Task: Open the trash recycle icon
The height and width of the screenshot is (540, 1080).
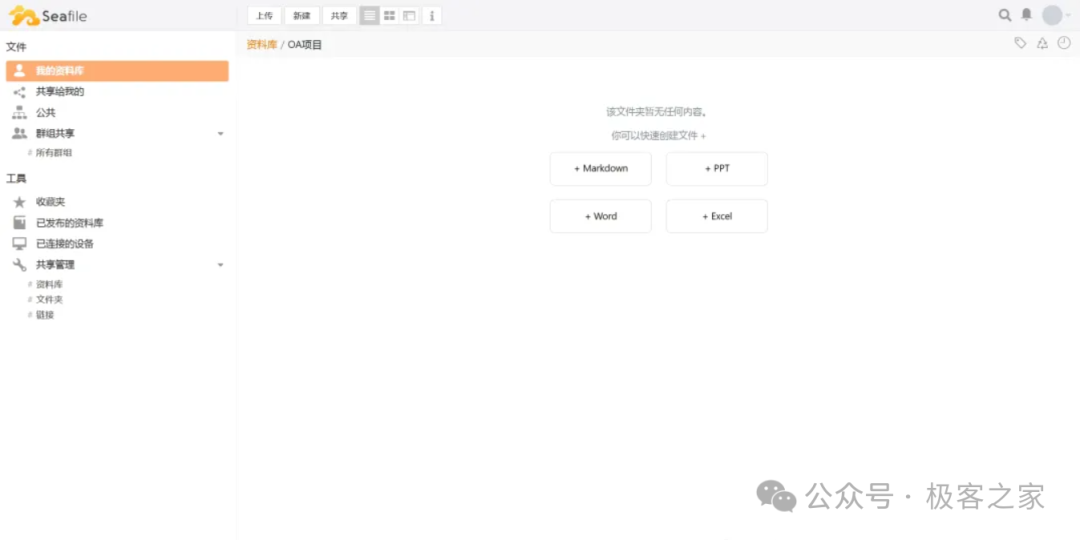Action: 1042,43
